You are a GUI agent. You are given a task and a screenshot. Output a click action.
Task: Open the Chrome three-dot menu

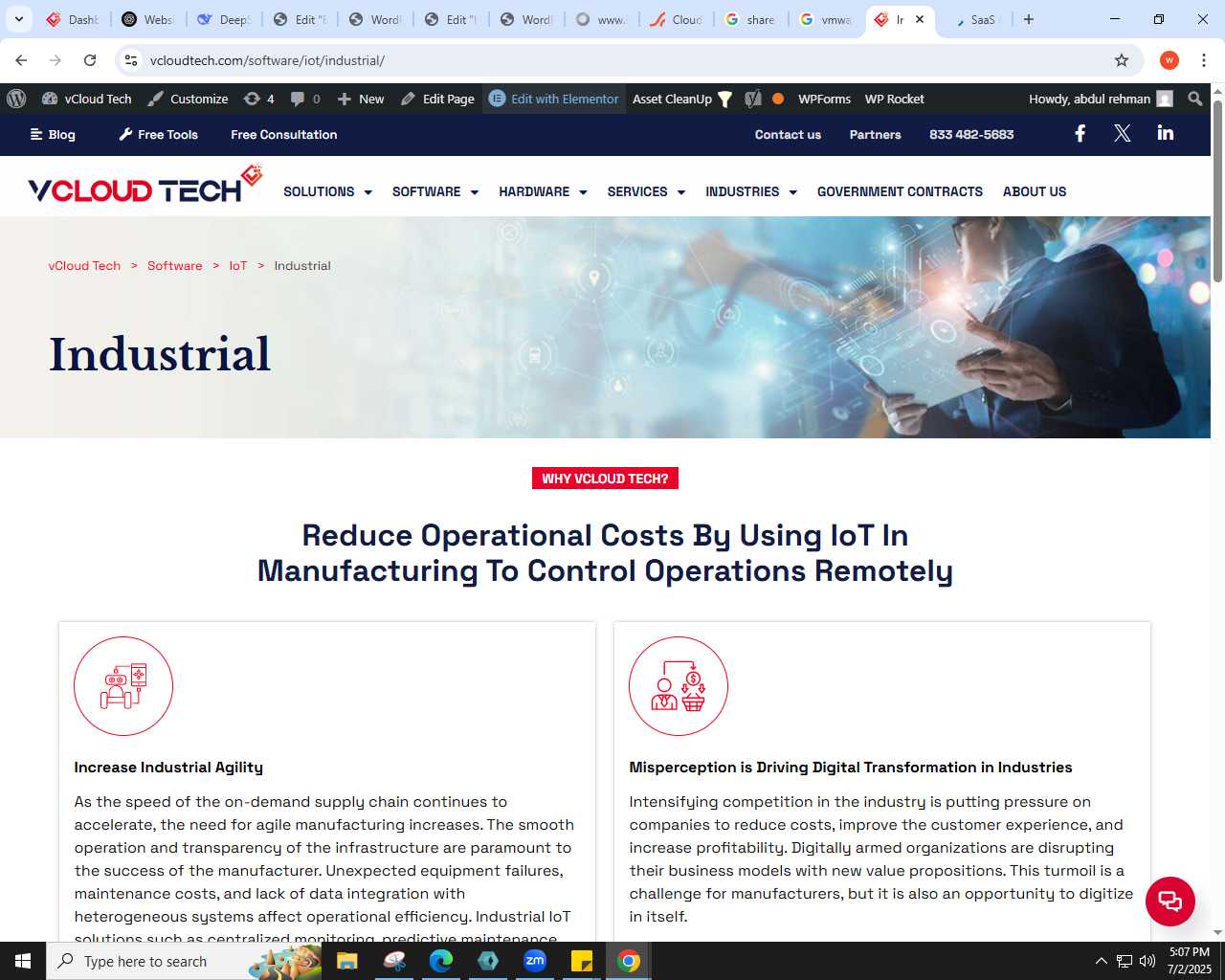(x=1204, y=60)
